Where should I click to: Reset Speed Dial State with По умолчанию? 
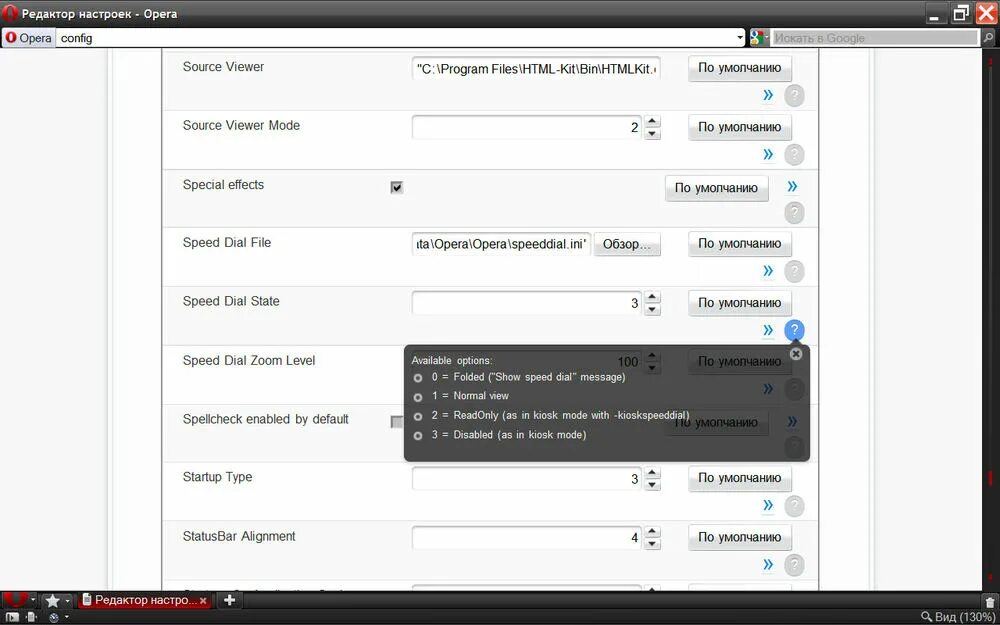(x=739, y=303)
